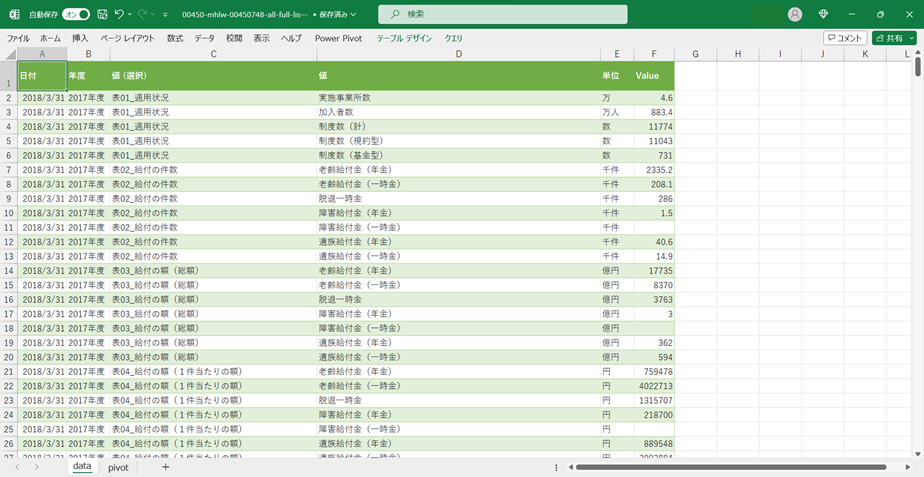Click the horizontal scrollbar at bottom
The width and height of the screenshot is (924, 477).
pyautogui.click(x=730, y=467)
